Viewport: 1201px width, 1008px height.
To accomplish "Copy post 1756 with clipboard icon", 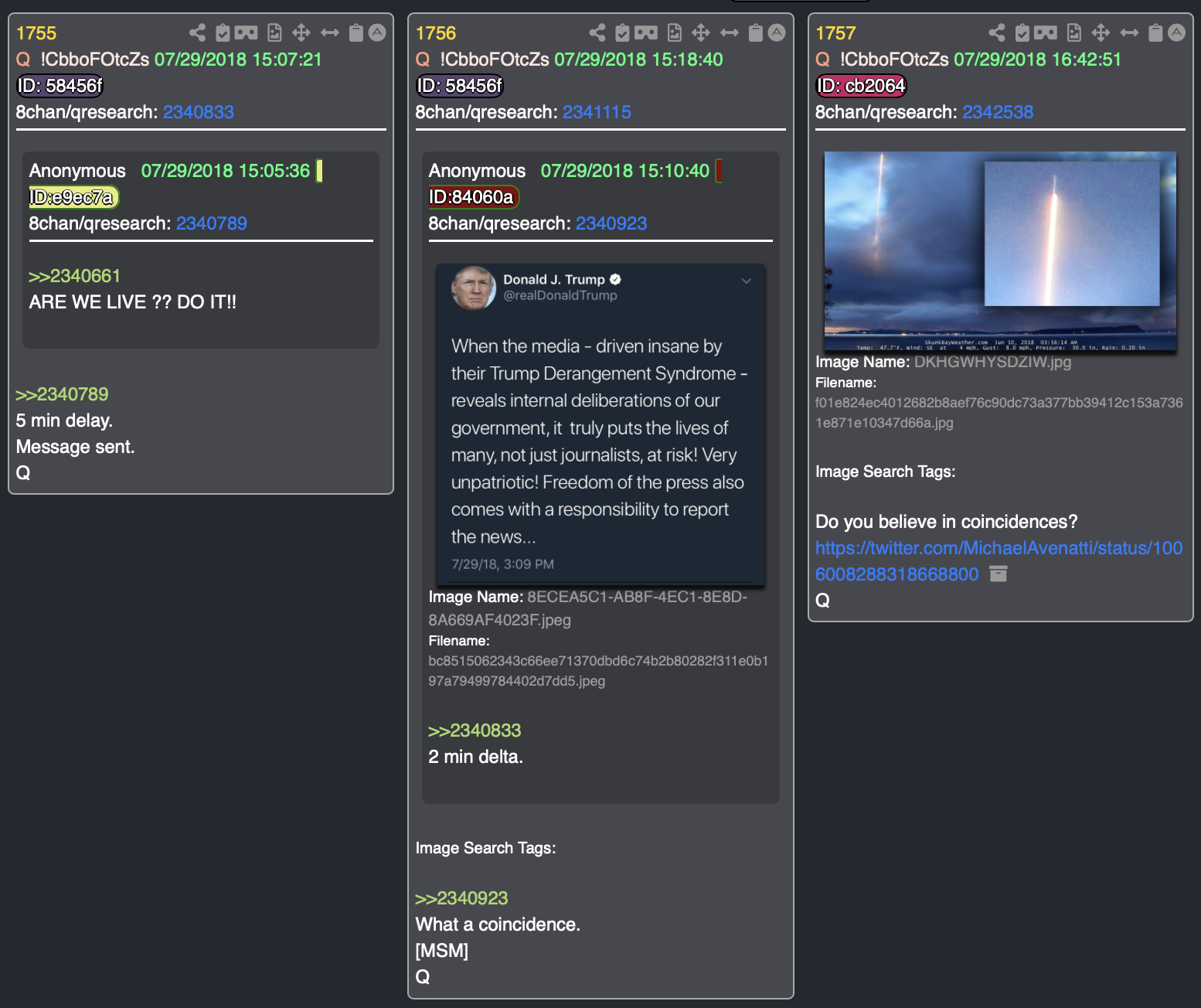I will tap(756, 32).
